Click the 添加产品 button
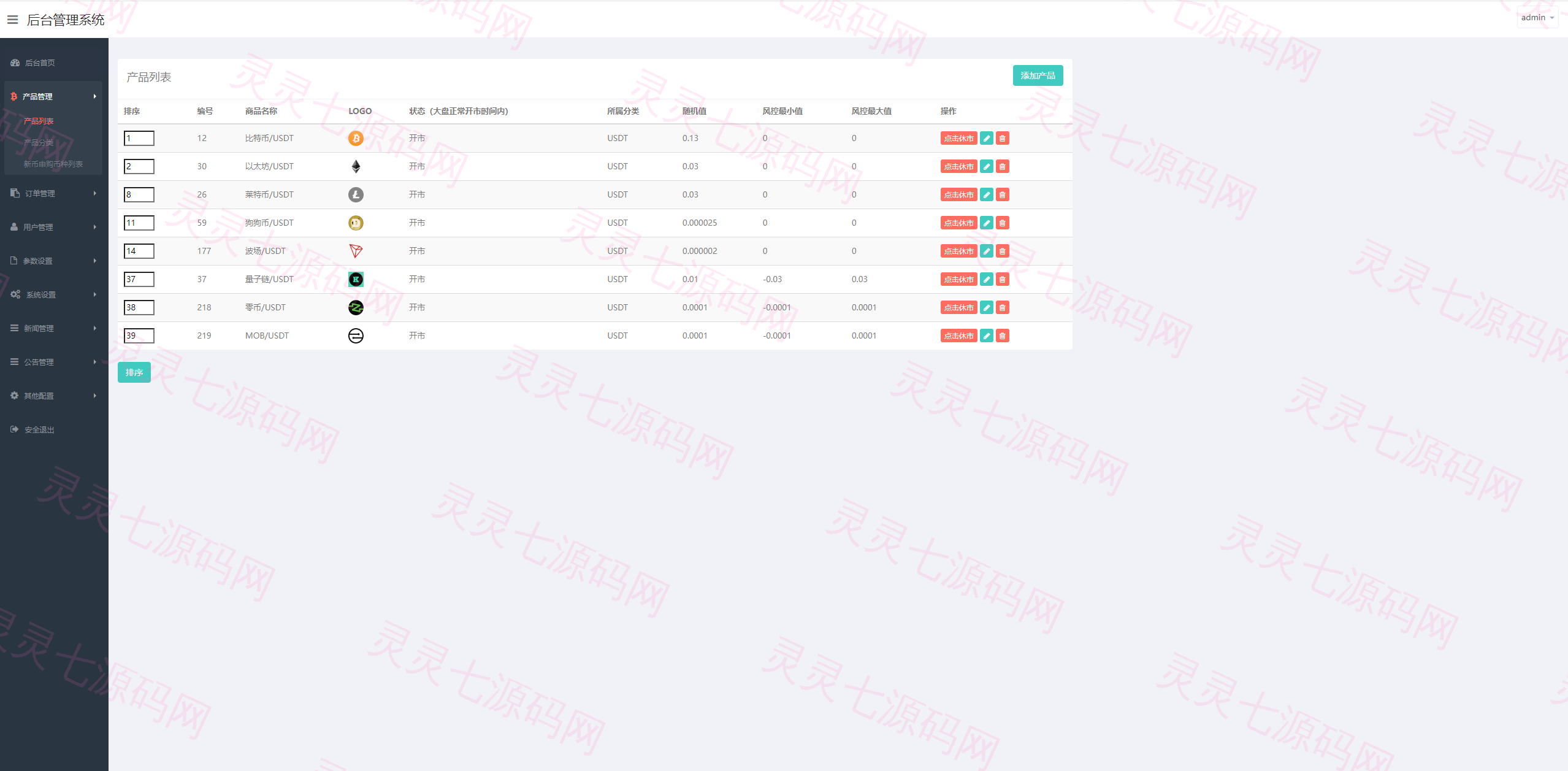 pyautogui.click(x=1038, y=75)
